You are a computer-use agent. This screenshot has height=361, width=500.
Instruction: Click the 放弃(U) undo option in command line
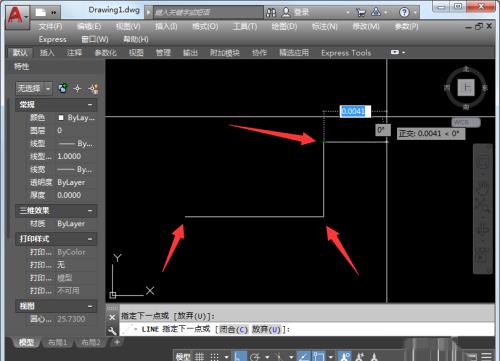(266, 329)
